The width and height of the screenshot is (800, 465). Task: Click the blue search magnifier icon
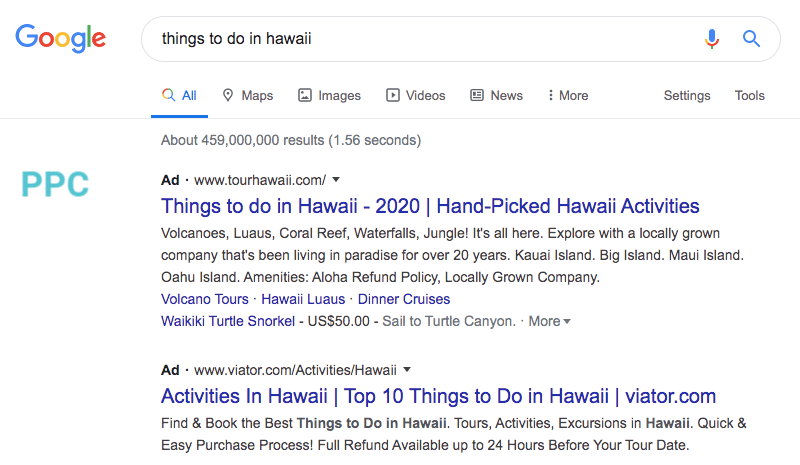[751, 39]
